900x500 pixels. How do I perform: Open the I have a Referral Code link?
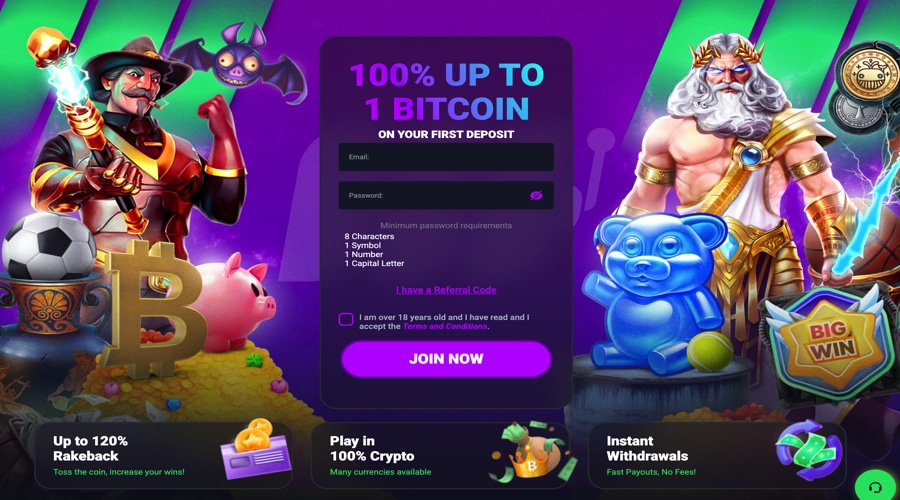[x=446, y=290]
